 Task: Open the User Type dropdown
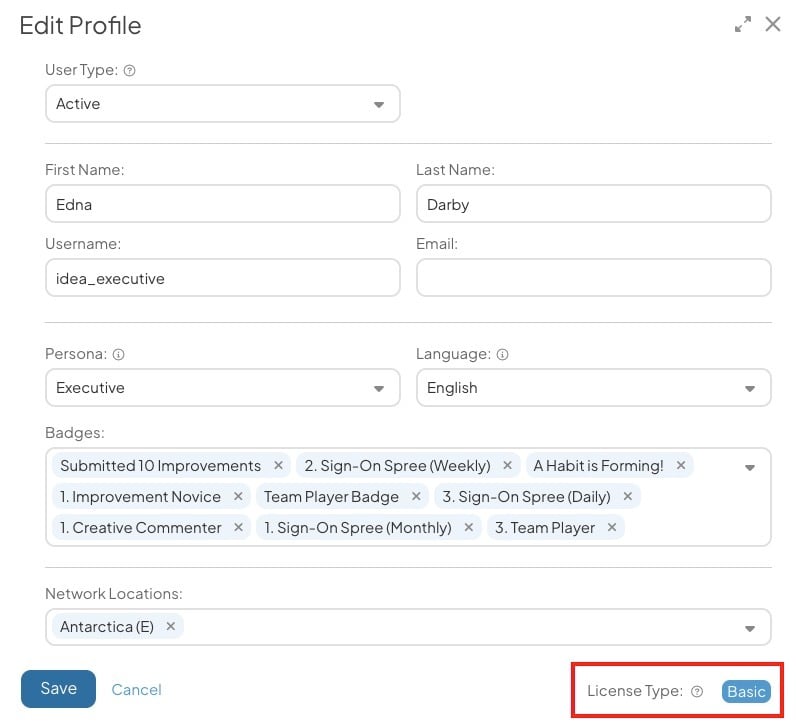(223, 104)
